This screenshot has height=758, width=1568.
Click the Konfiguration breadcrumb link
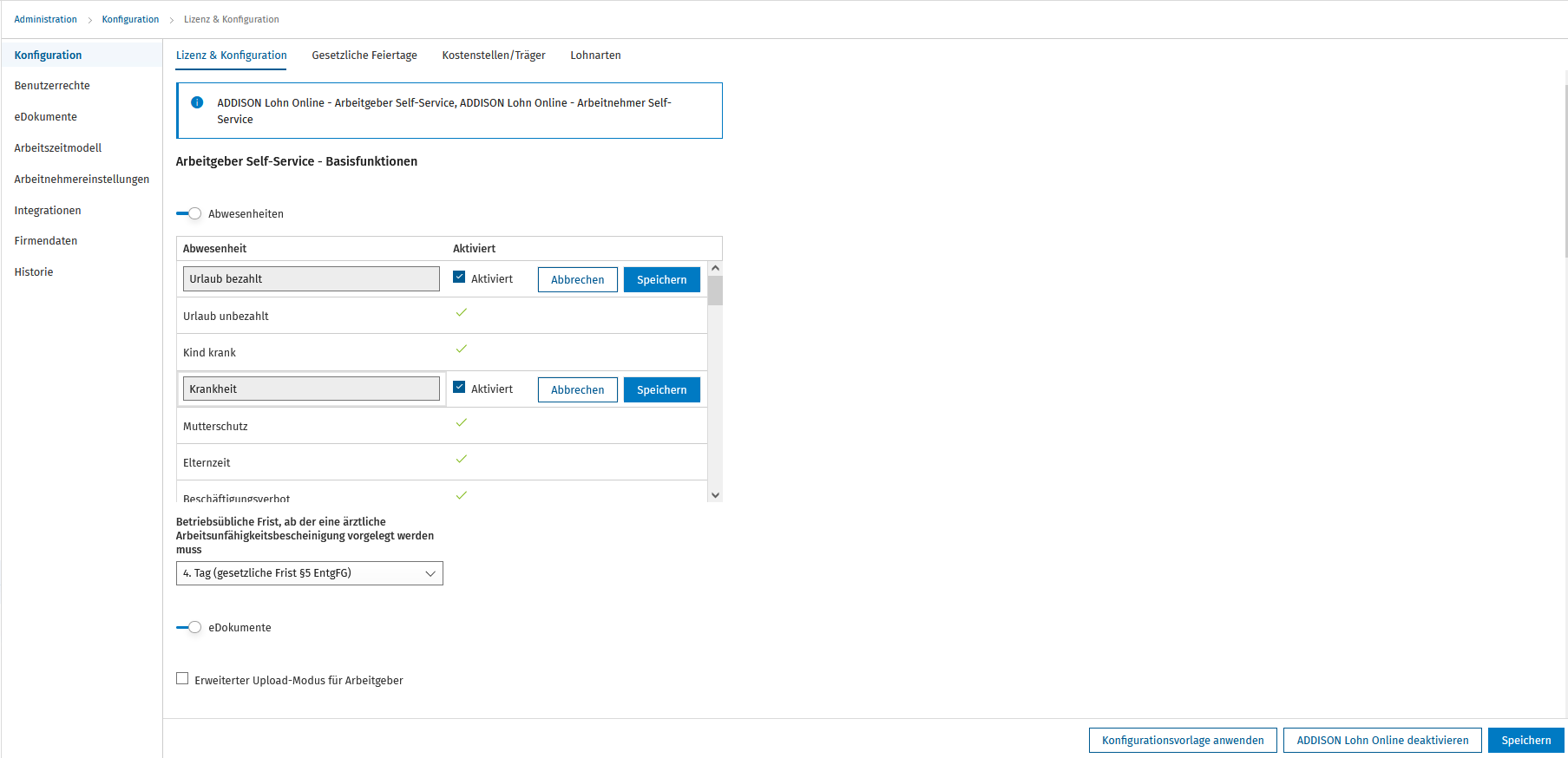(130, 19)
